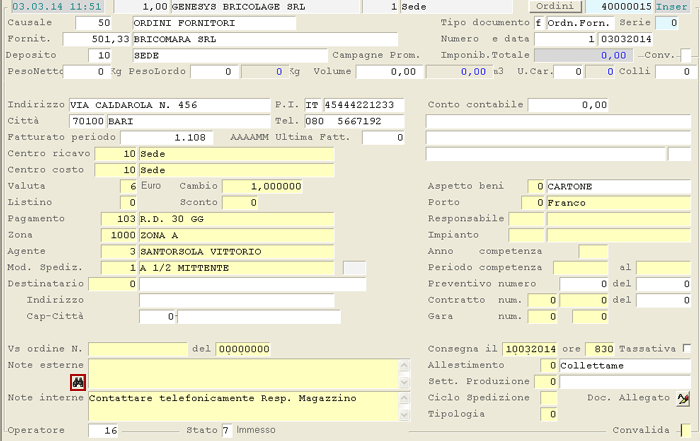
Task: Select the Centro ricavo code field
Action: tap(115, 154)
